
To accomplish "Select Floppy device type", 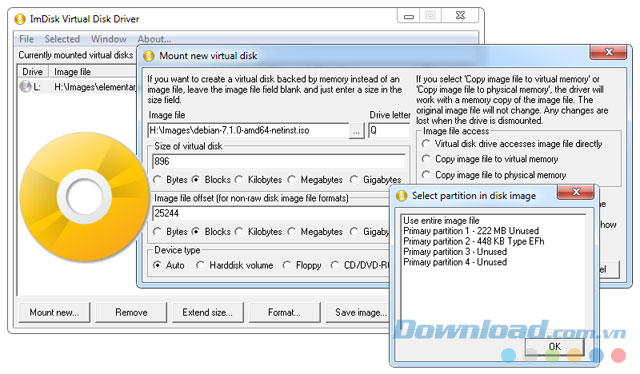I will tap(302, 265).
